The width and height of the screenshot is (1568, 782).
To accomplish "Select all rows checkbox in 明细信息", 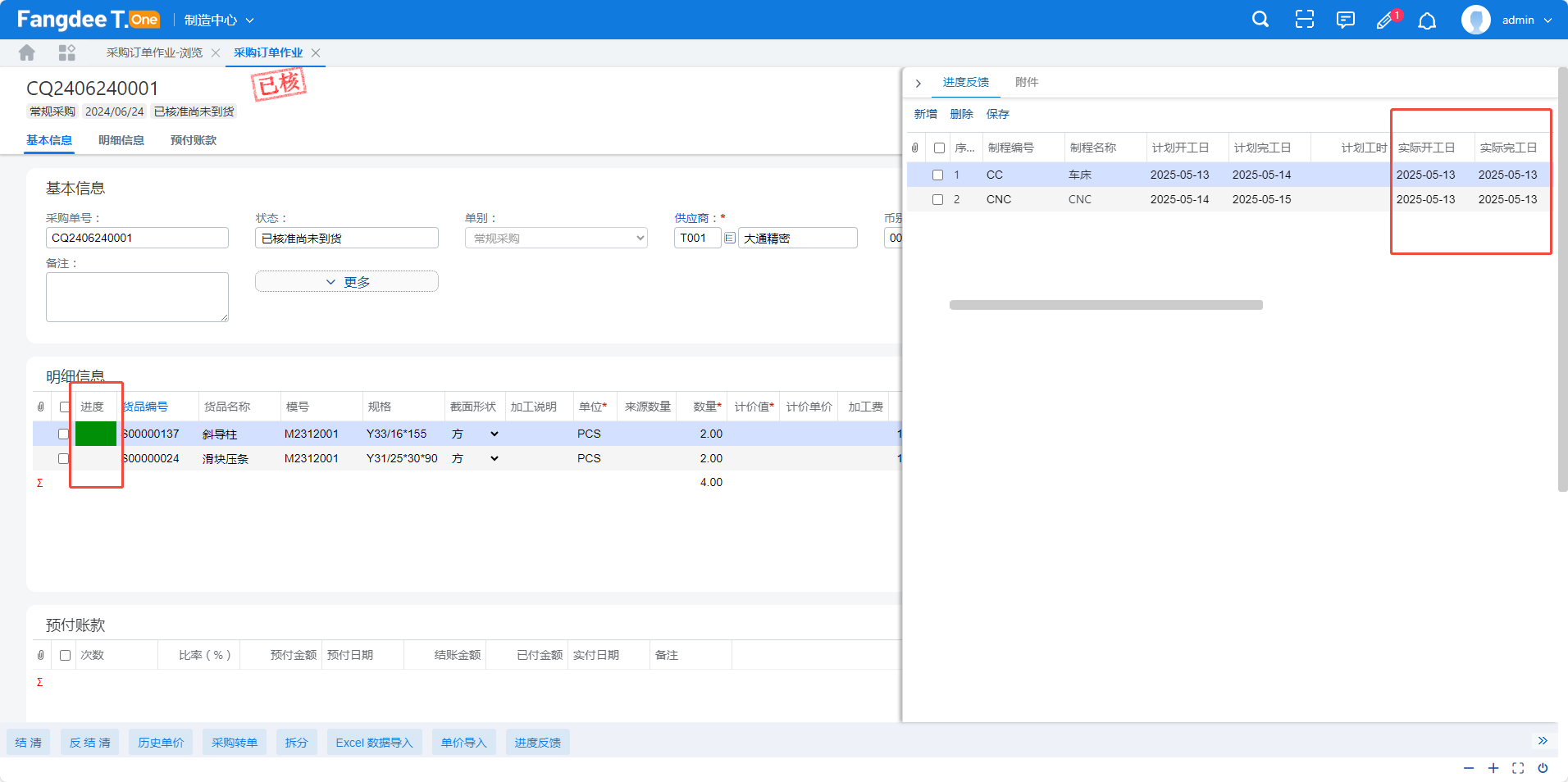I will click(x=65, y=407).
